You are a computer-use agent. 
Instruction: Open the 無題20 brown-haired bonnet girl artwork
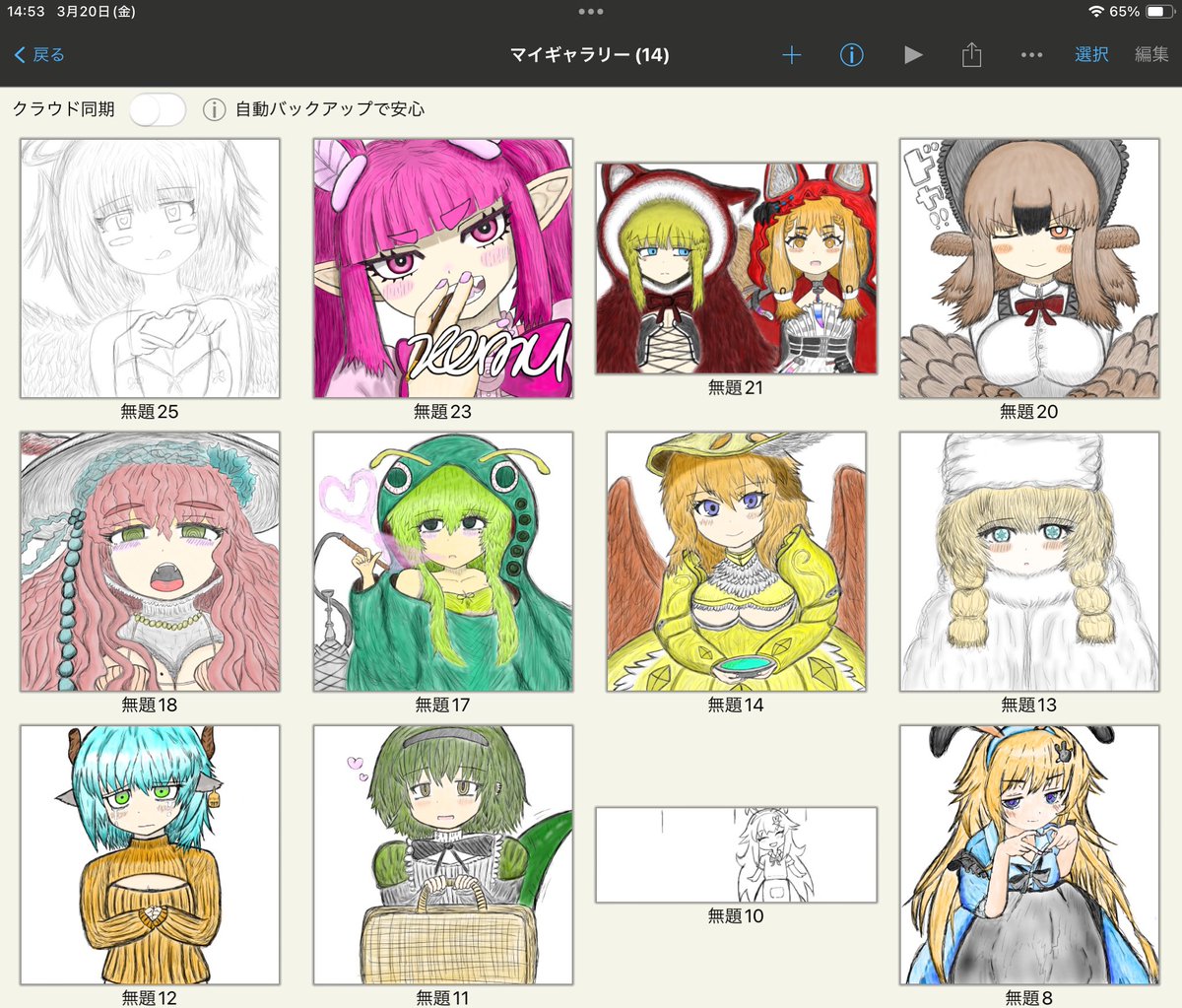1029,268
